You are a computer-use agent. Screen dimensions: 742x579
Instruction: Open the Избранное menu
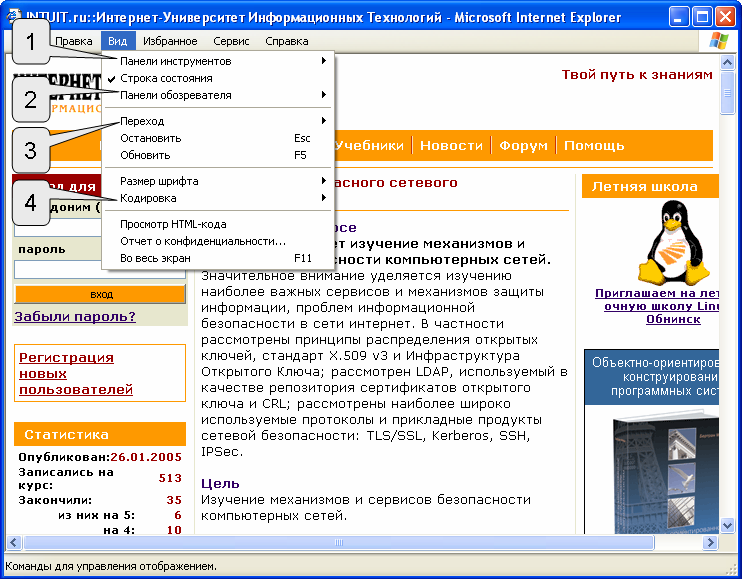[x=170, y=41]
